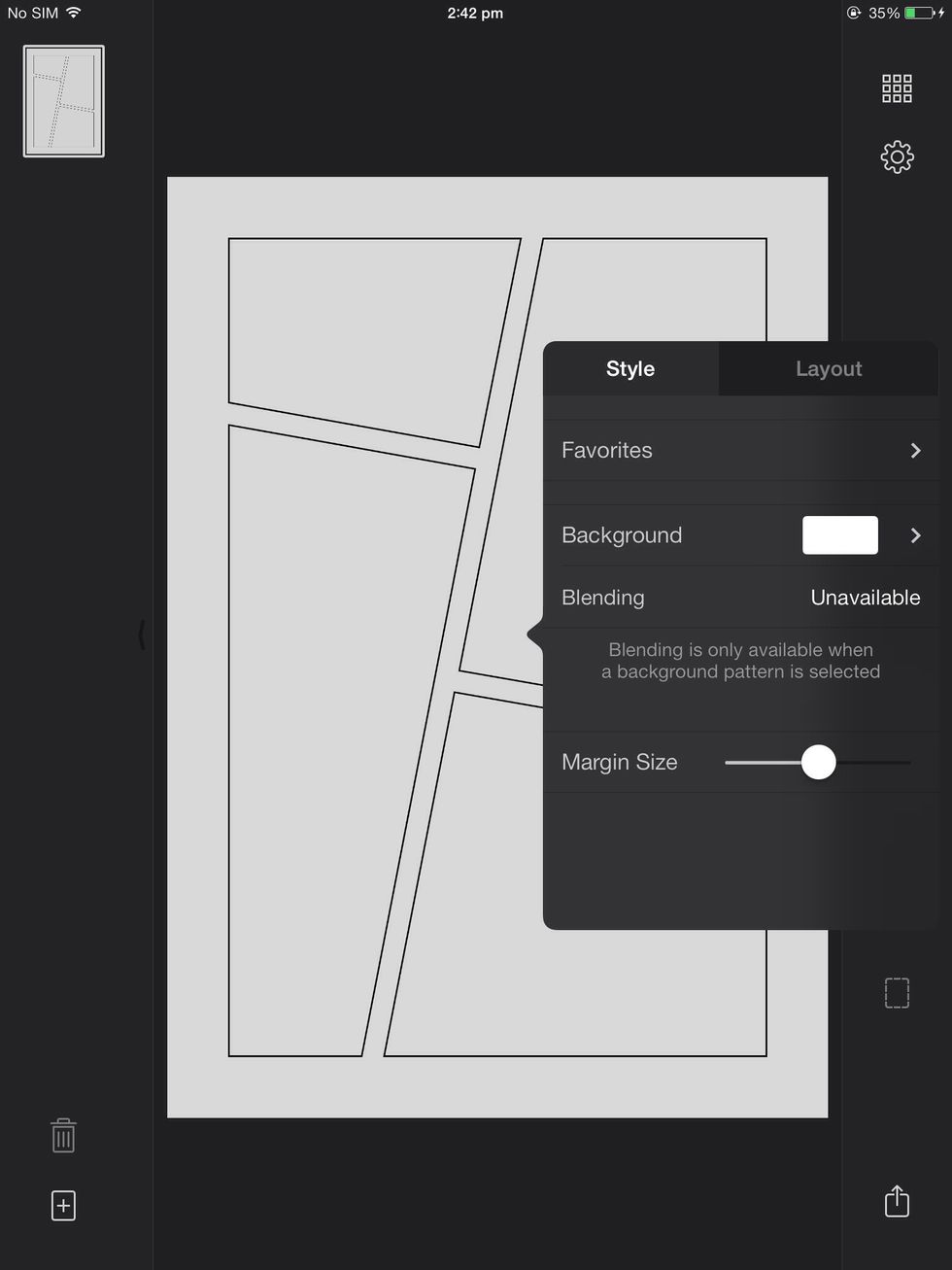Screen dimensions: 952x1270
Task: Open the Favorites row
Action: (x=741, y=450)
